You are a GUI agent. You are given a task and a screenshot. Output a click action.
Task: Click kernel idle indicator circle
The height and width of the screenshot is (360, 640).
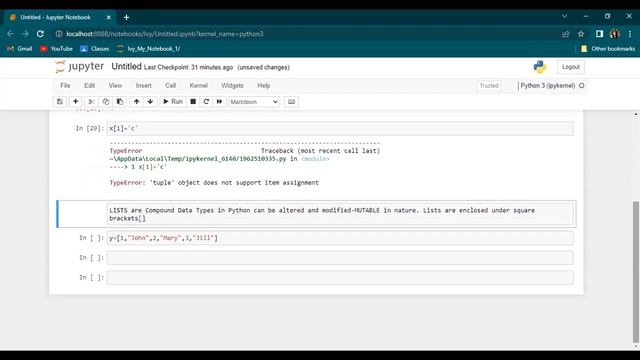click(582, 86)
